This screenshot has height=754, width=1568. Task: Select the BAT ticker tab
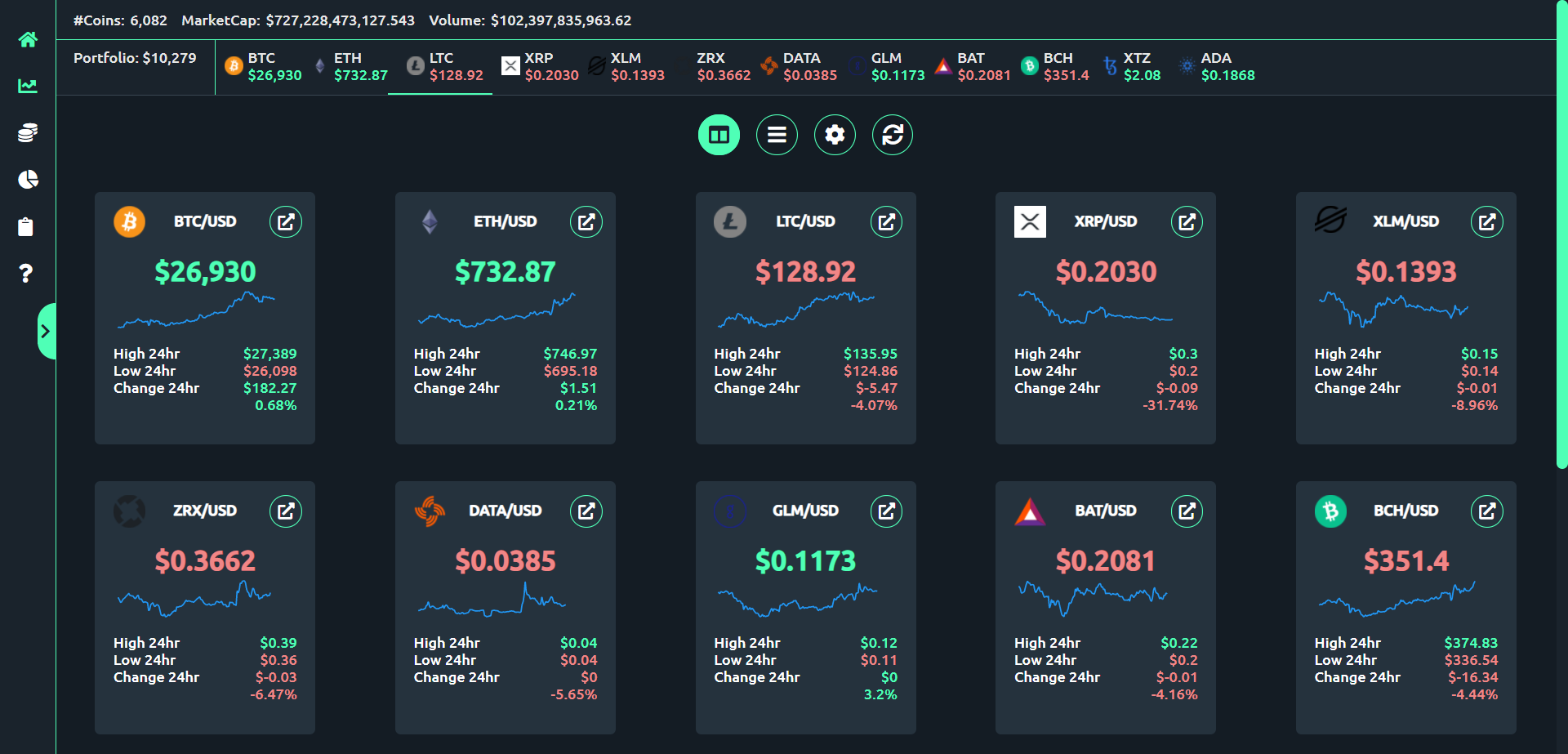(x=972, y=67)
